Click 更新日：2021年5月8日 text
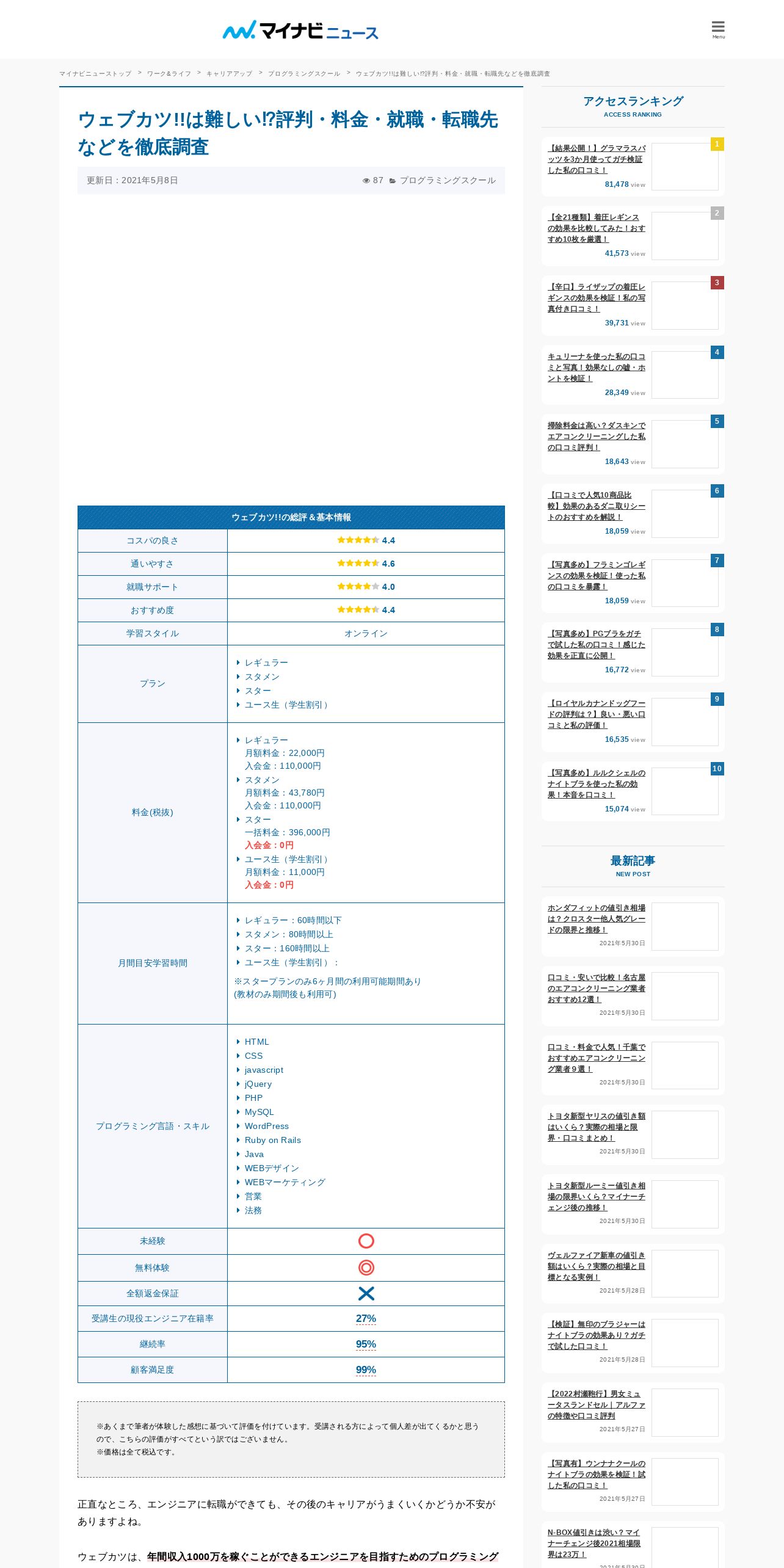 [132, 181]
